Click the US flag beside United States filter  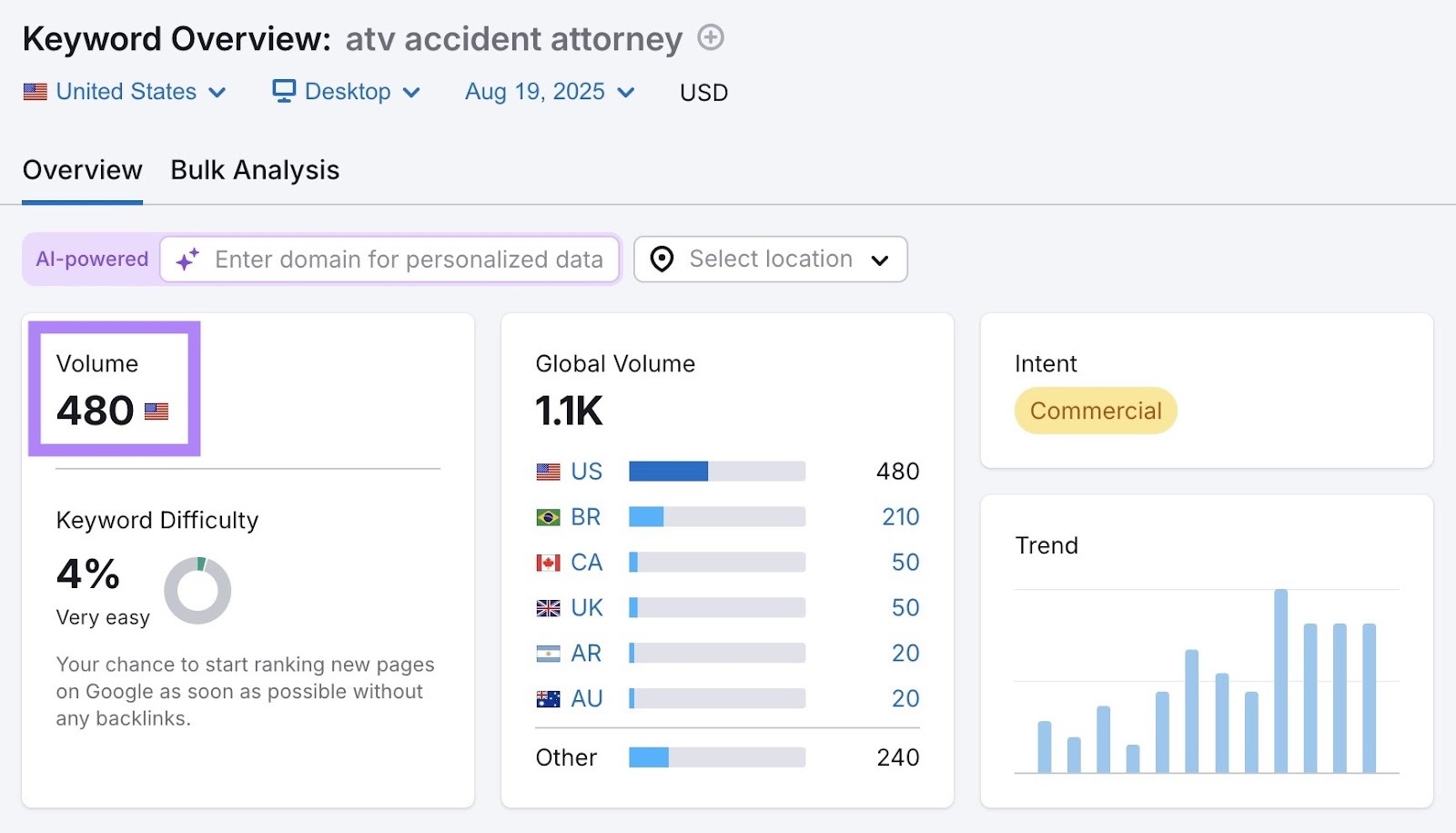coord(34,91)
